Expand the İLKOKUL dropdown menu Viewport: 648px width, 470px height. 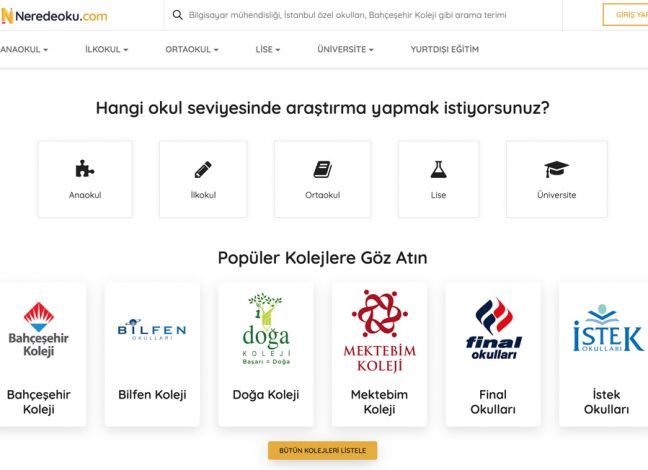[107, 50]
